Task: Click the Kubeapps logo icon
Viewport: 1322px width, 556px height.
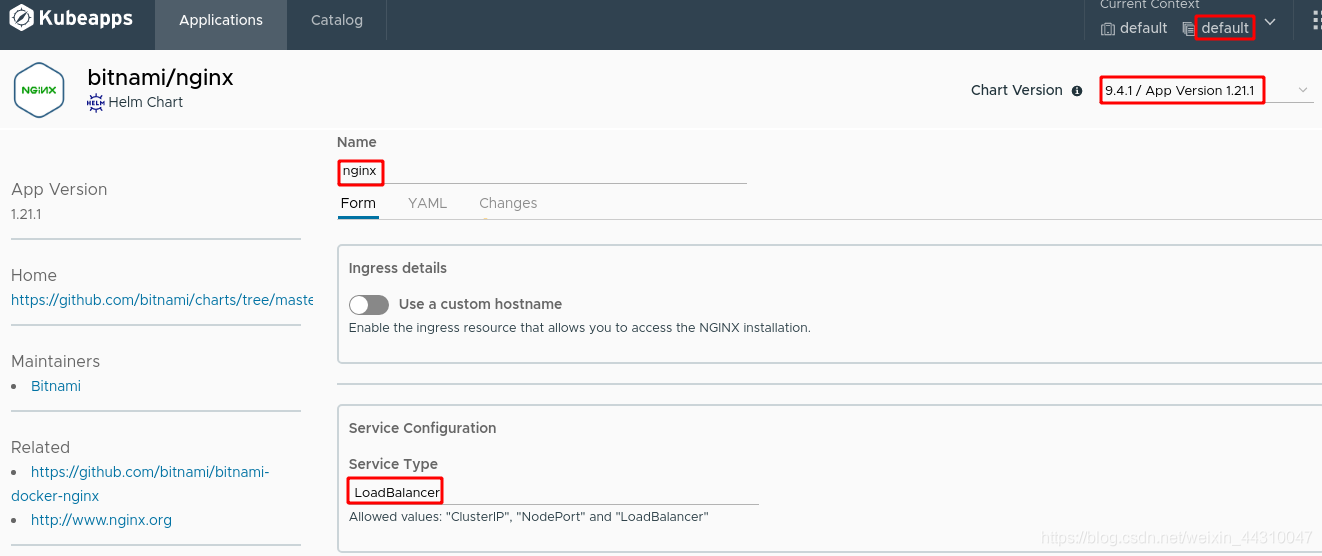Action: coord(21,18)
